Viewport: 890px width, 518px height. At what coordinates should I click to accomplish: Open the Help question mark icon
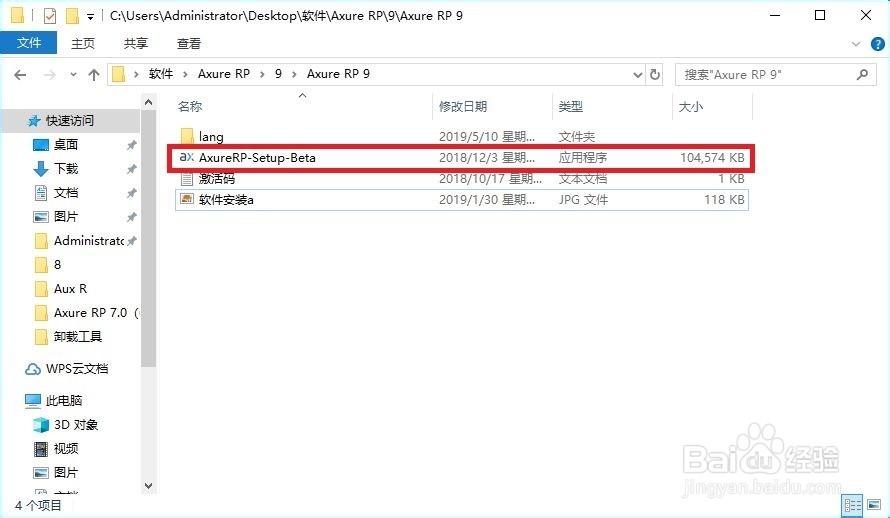[x=878, y=44]
